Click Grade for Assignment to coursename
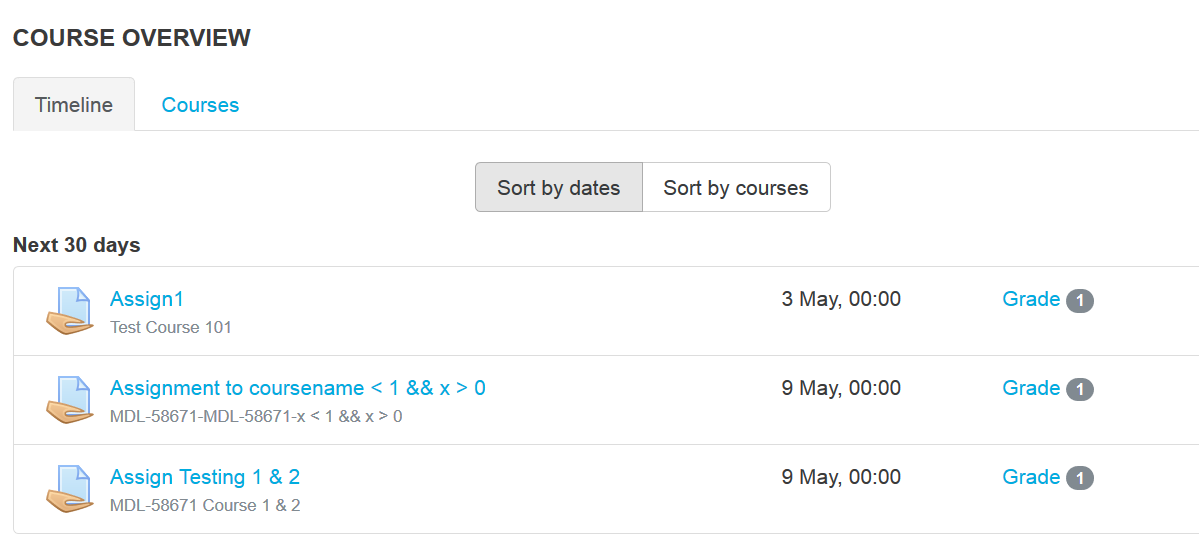The height and width of the screenshot is (551, 1199). [1031, 388]
